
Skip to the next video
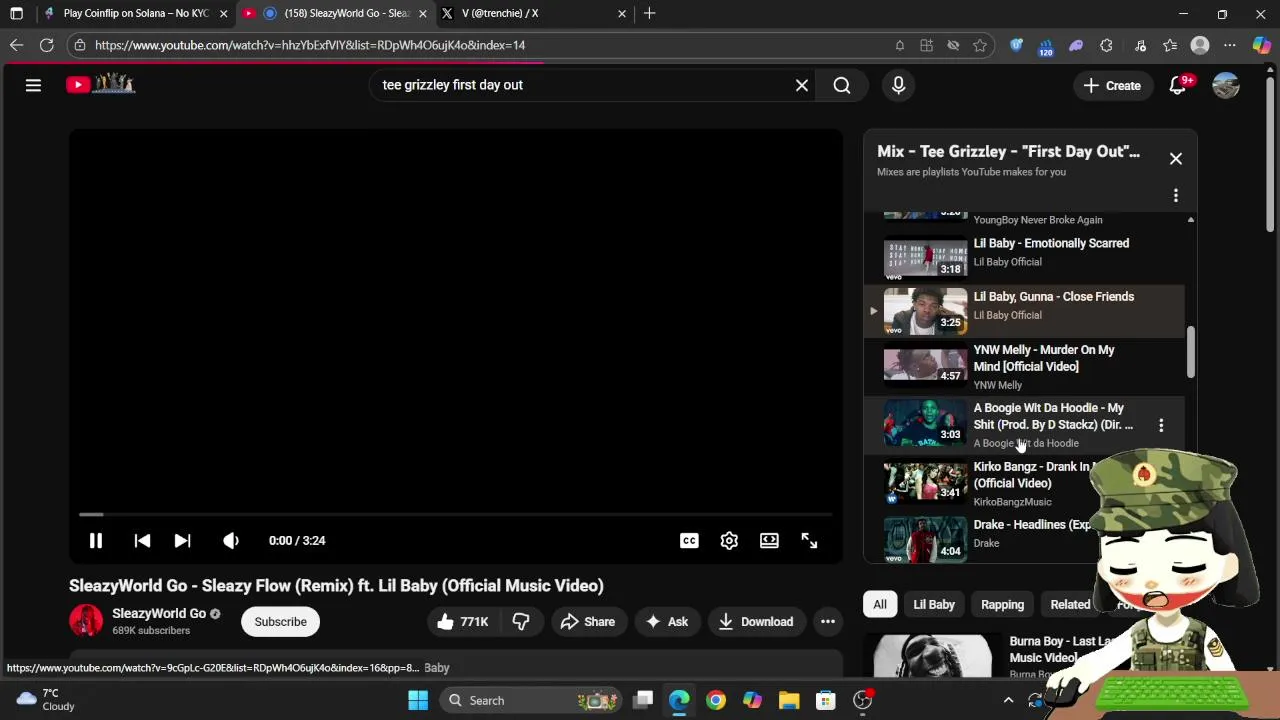point(182,540)
